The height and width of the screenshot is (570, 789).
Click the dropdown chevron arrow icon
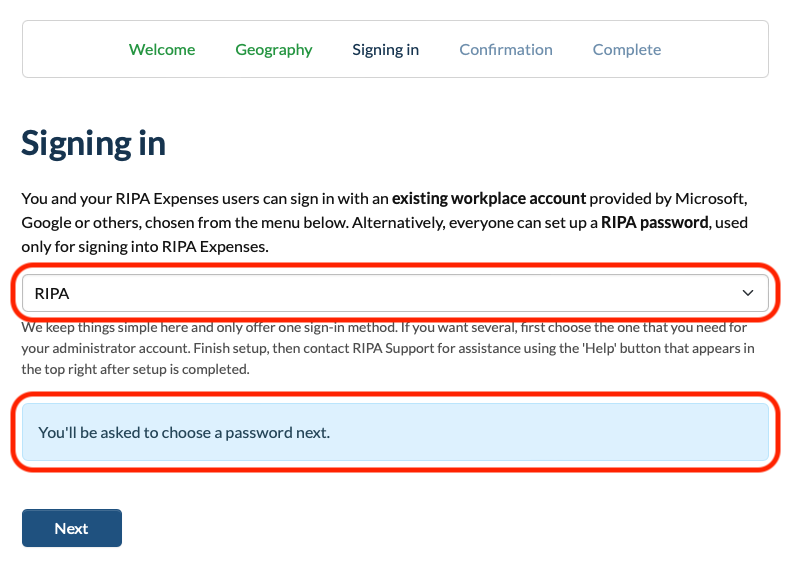tap(748, 293)
